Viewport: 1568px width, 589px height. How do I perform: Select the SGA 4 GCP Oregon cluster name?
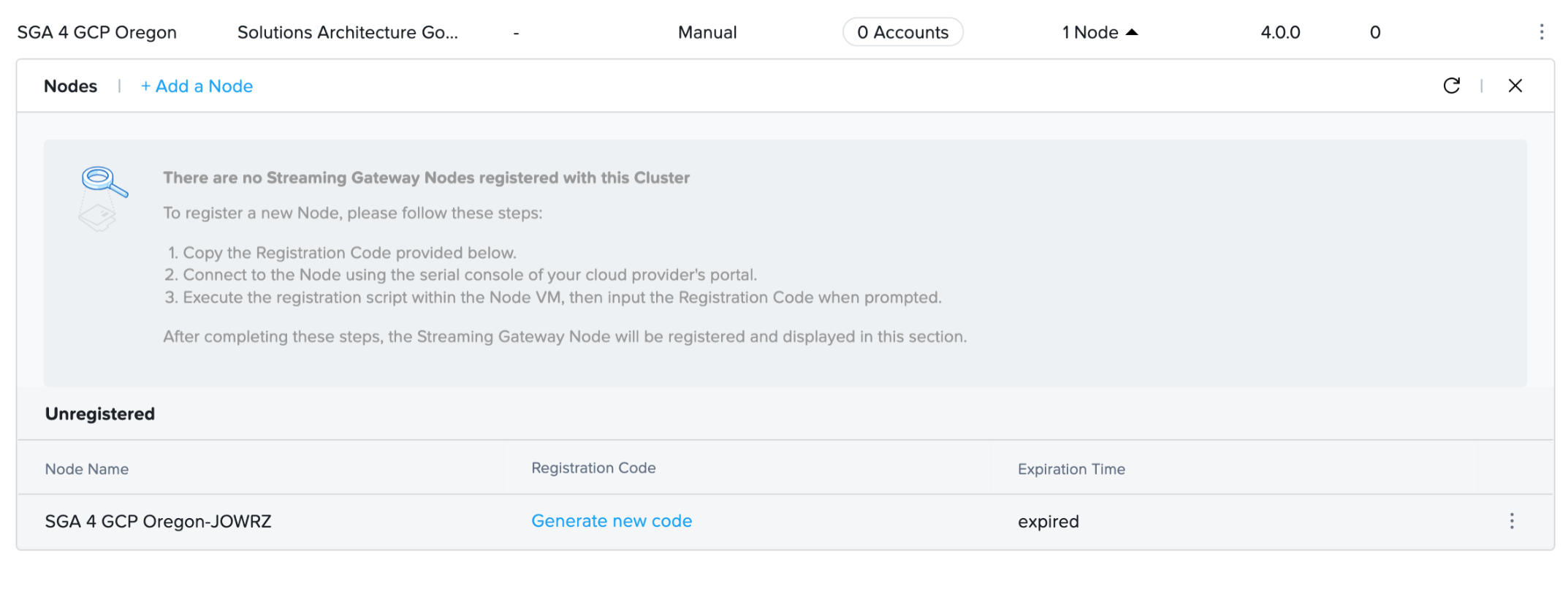(x=97, y=32)
